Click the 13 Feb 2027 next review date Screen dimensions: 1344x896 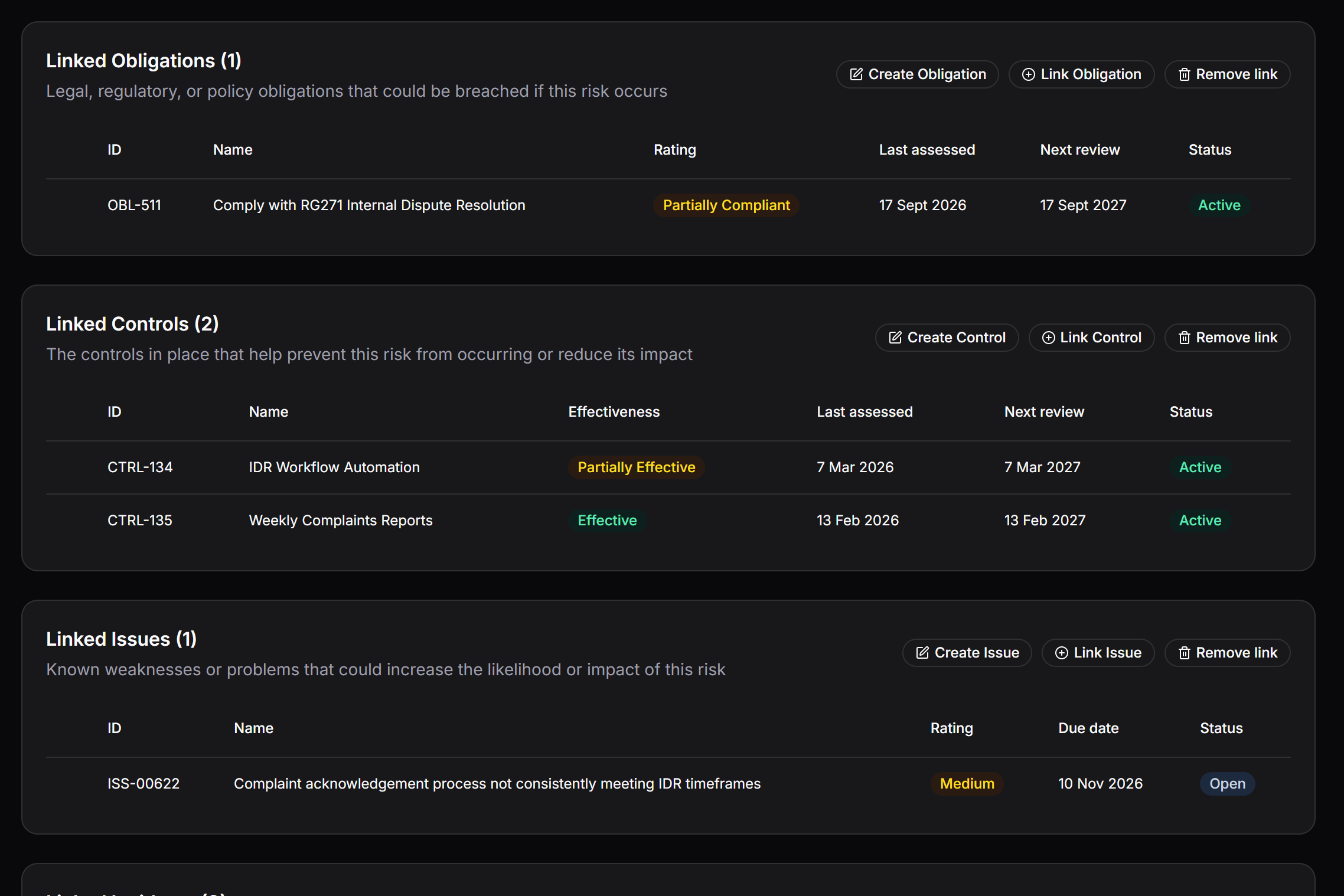point(1045,521)
